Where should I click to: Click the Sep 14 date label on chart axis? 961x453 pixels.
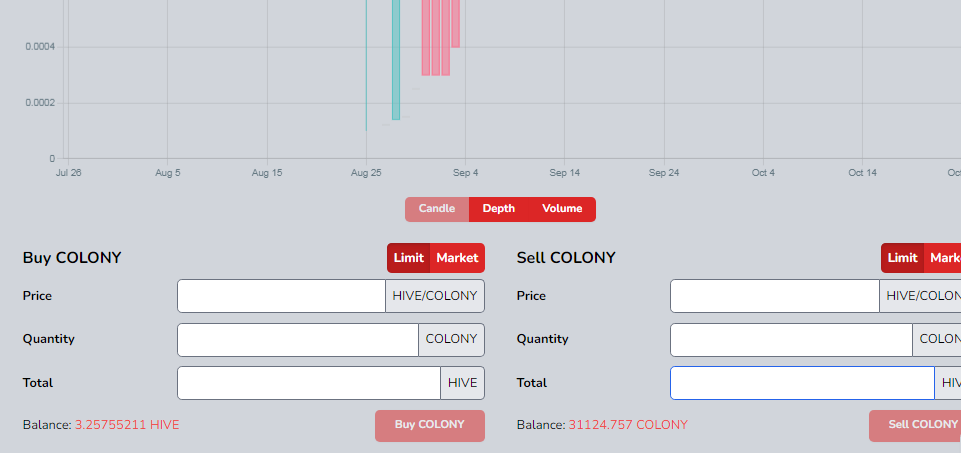click(564, 173)
